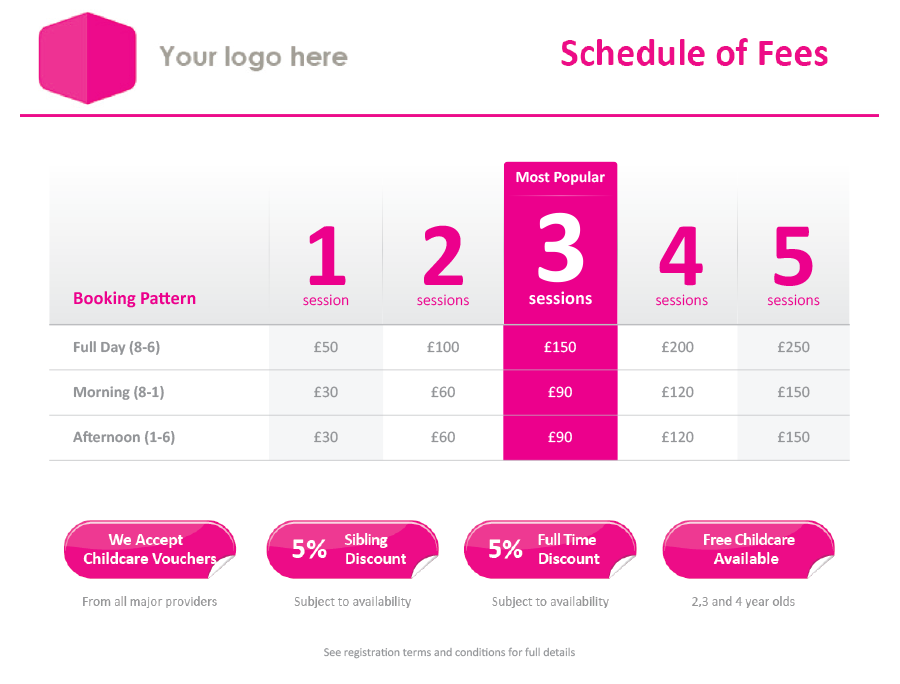Click the registration terms and conditions footnote
The width and height of the screenshot is (900, 684).
click(449, 652)
